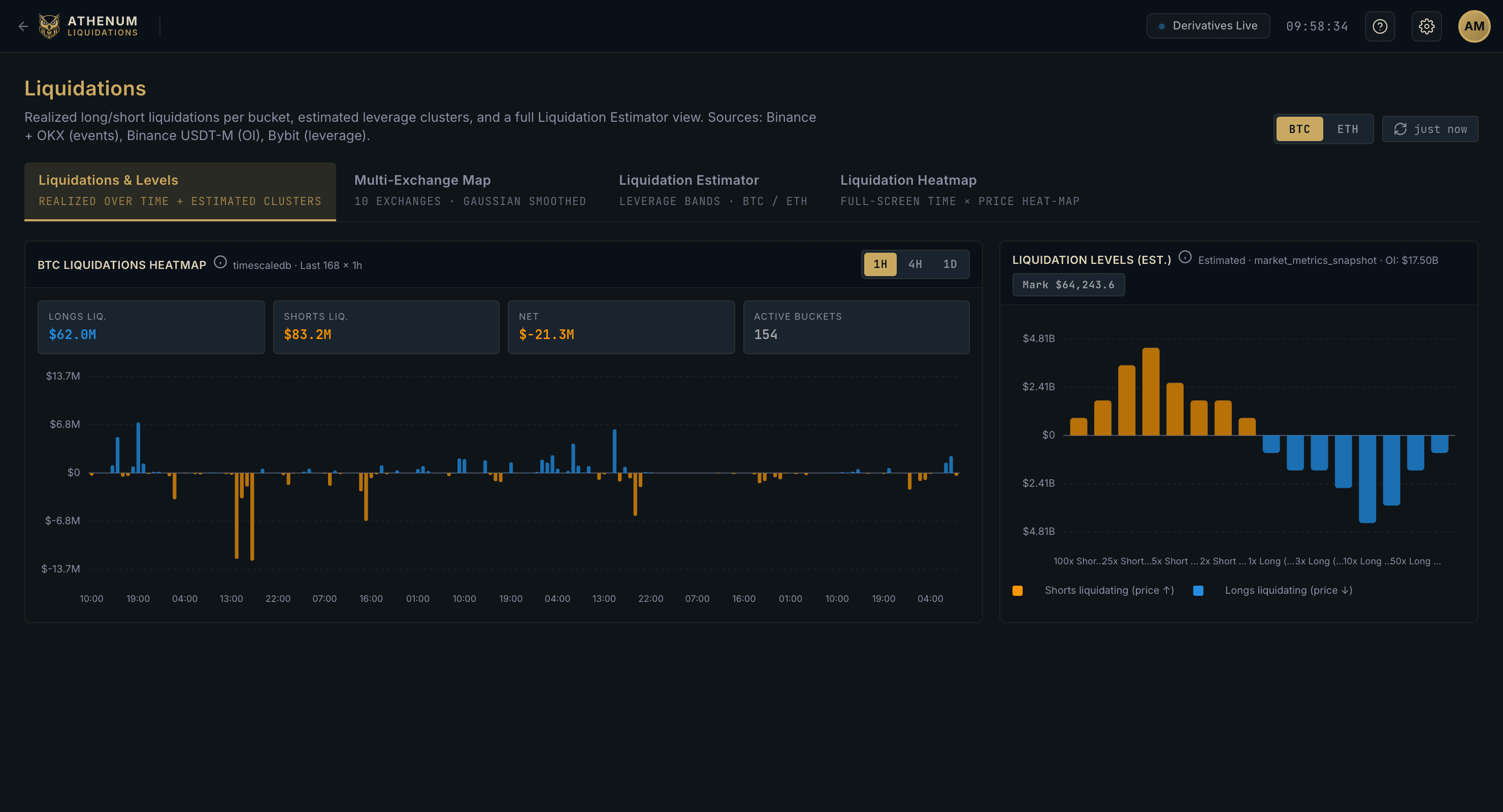
Task: Click the Athenum owl logo
Action: pyautogui.click(x=49, y=26)
